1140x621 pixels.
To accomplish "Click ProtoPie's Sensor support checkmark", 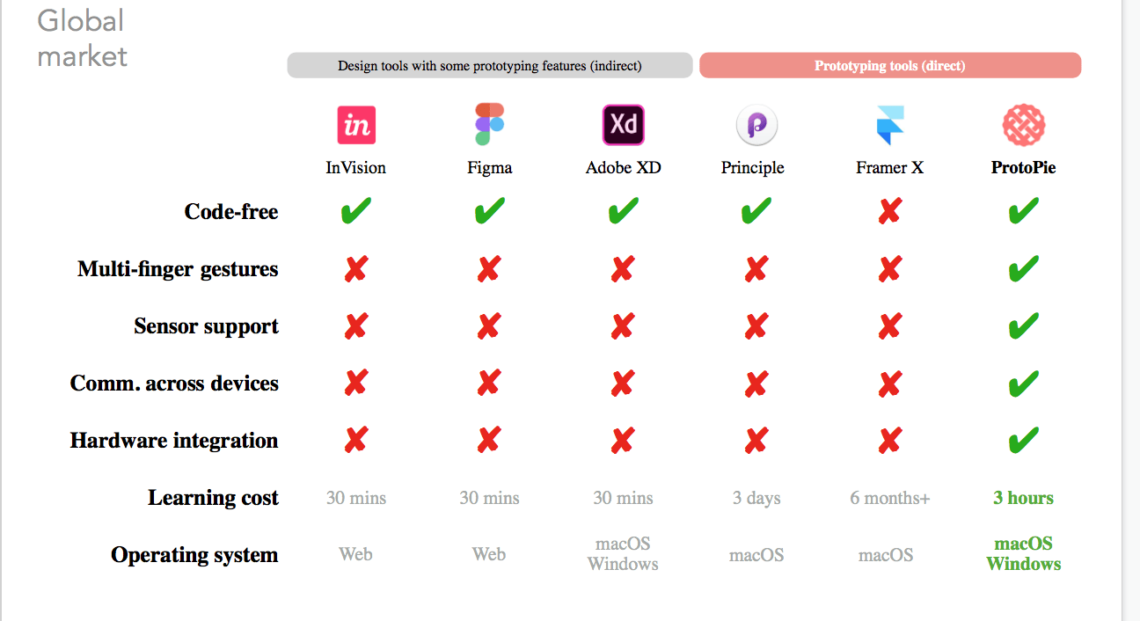I will (1023, 326).
